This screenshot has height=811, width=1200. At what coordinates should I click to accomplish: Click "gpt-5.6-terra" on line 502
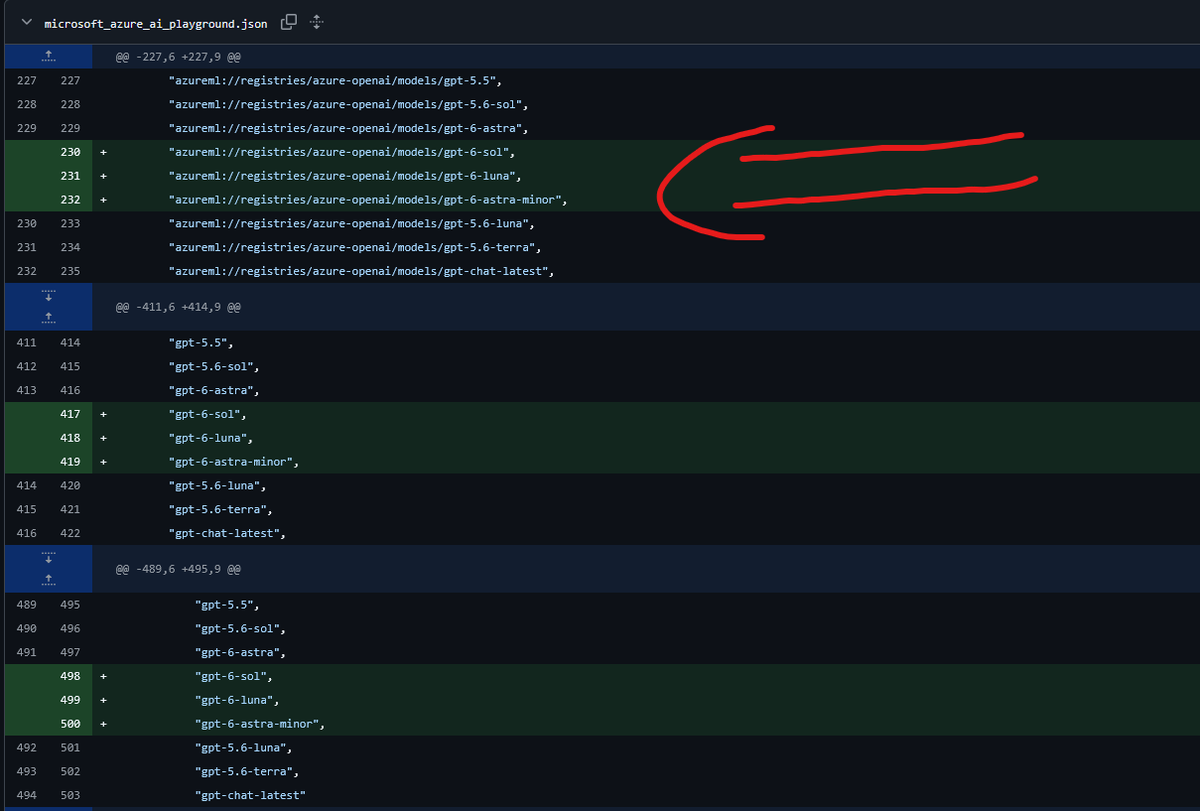pos(247,771)
